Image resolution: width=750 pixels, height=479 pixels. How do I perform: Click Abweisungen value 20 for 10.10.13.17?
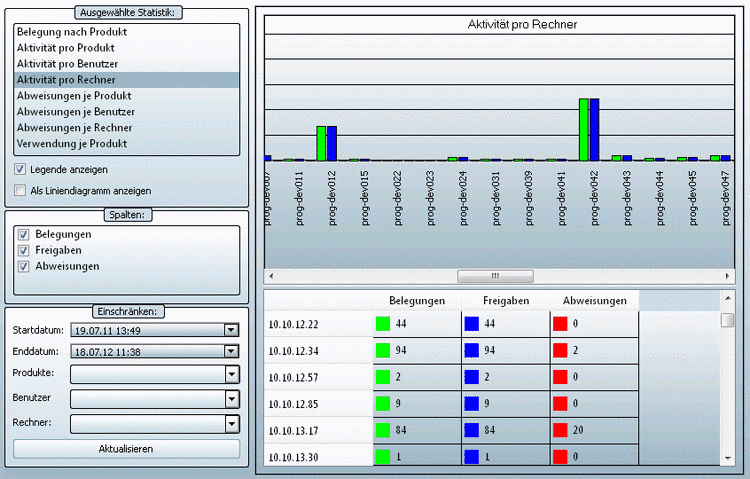tap(578, 430)
